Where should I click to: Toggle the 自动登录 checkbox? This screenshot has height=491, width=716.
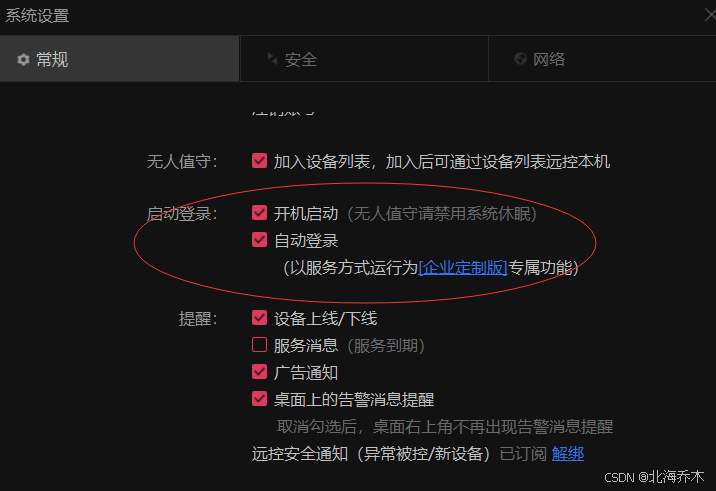pyautogui.click(x=259, y=239)
